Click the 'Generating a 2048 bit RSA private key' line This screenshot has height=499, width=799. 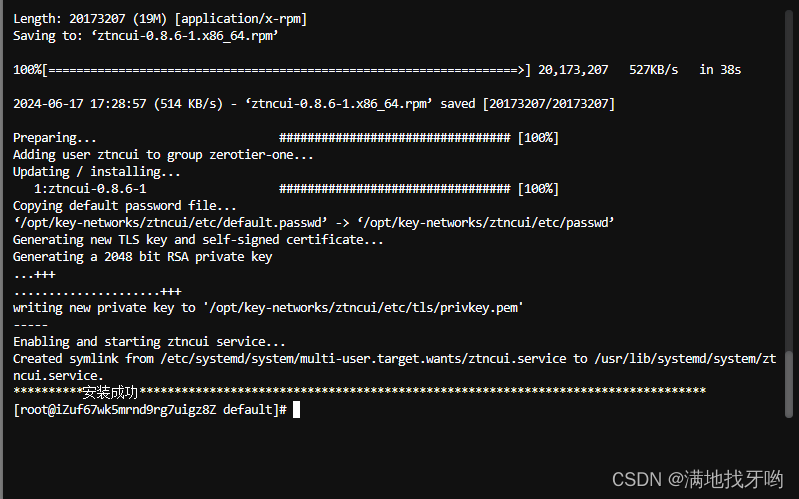143,257
